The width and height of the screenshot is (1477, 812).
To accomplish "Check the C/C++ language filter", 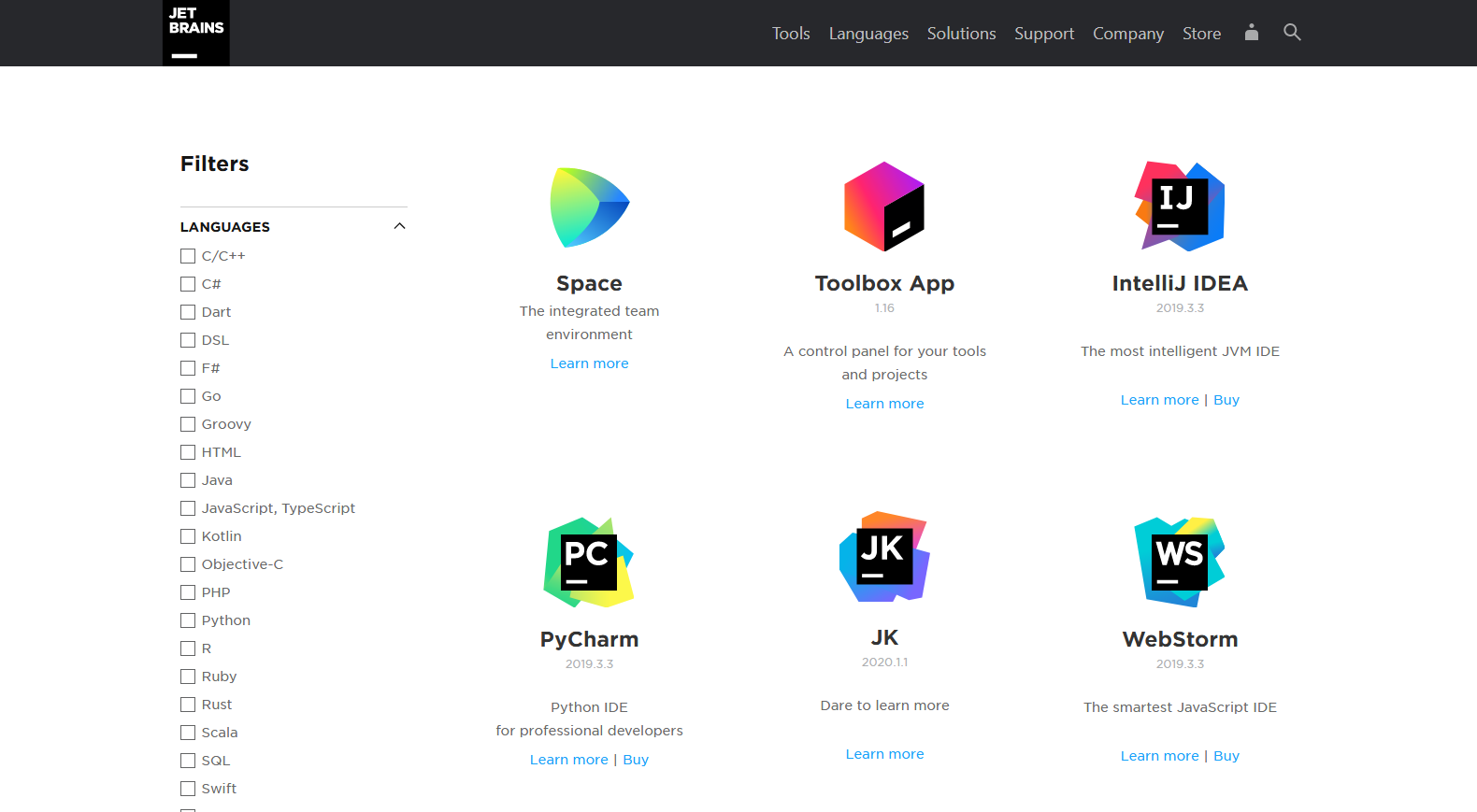I will click(188, 256).
